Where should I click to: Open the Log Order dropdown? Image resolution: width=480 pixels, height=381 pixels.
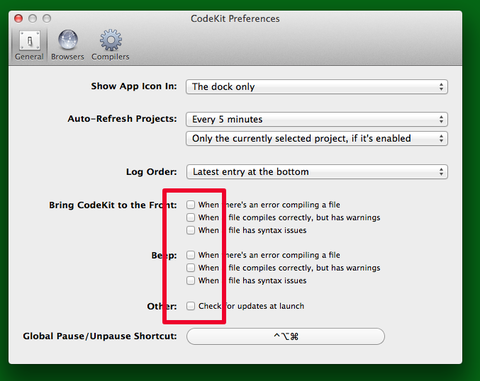(x=317, y=172)
